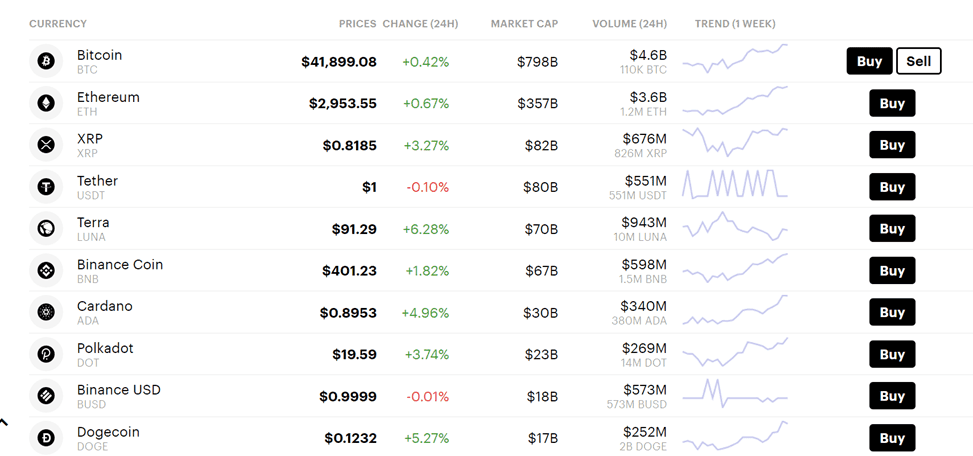Click Buy in the Binance Coin row
Image resolution: width=973 pixels, height=456 pixels.
point(892,270)
